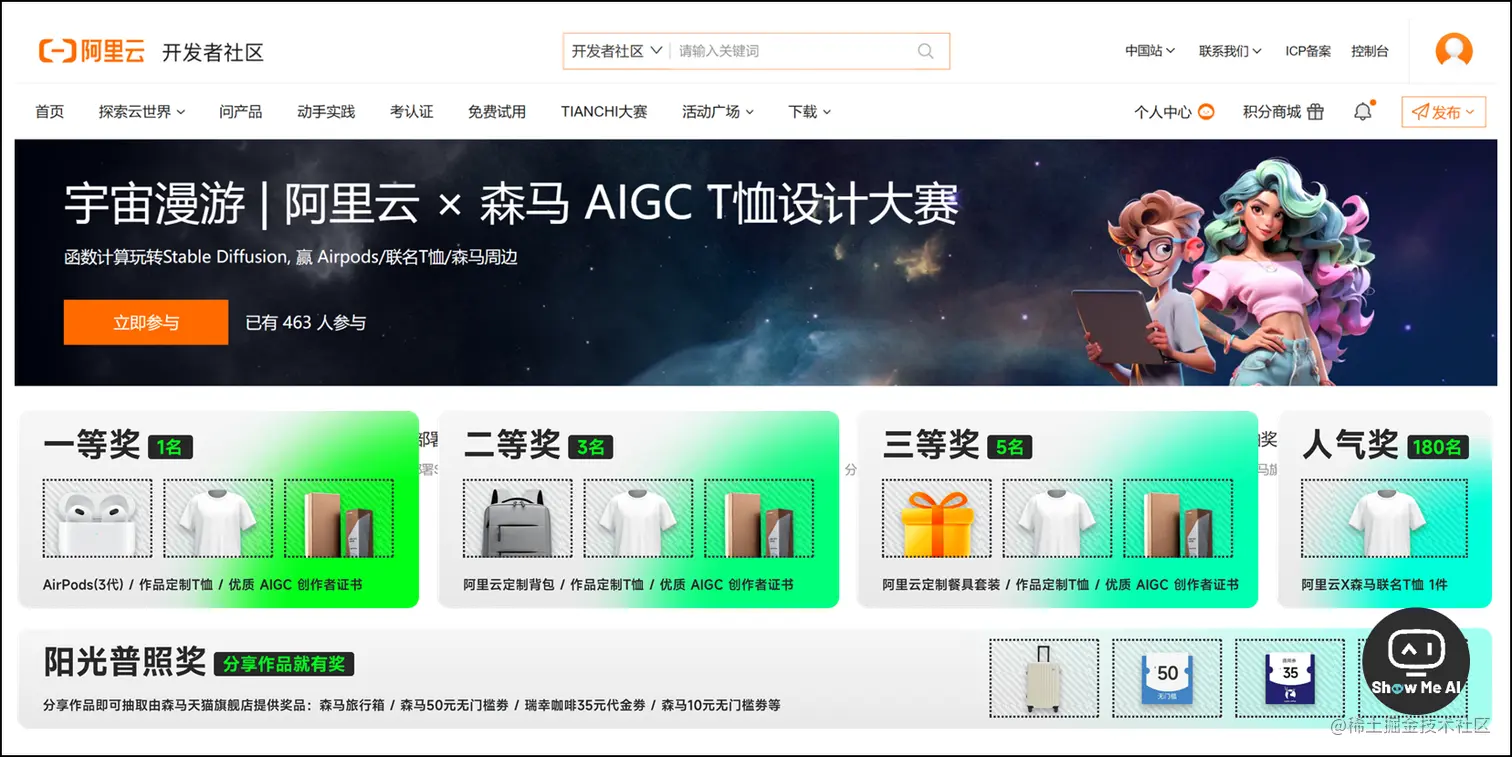This screenshot has height=757, width=1512.
Task: Click the Aliyun logo
Action: tap(92, 51)
